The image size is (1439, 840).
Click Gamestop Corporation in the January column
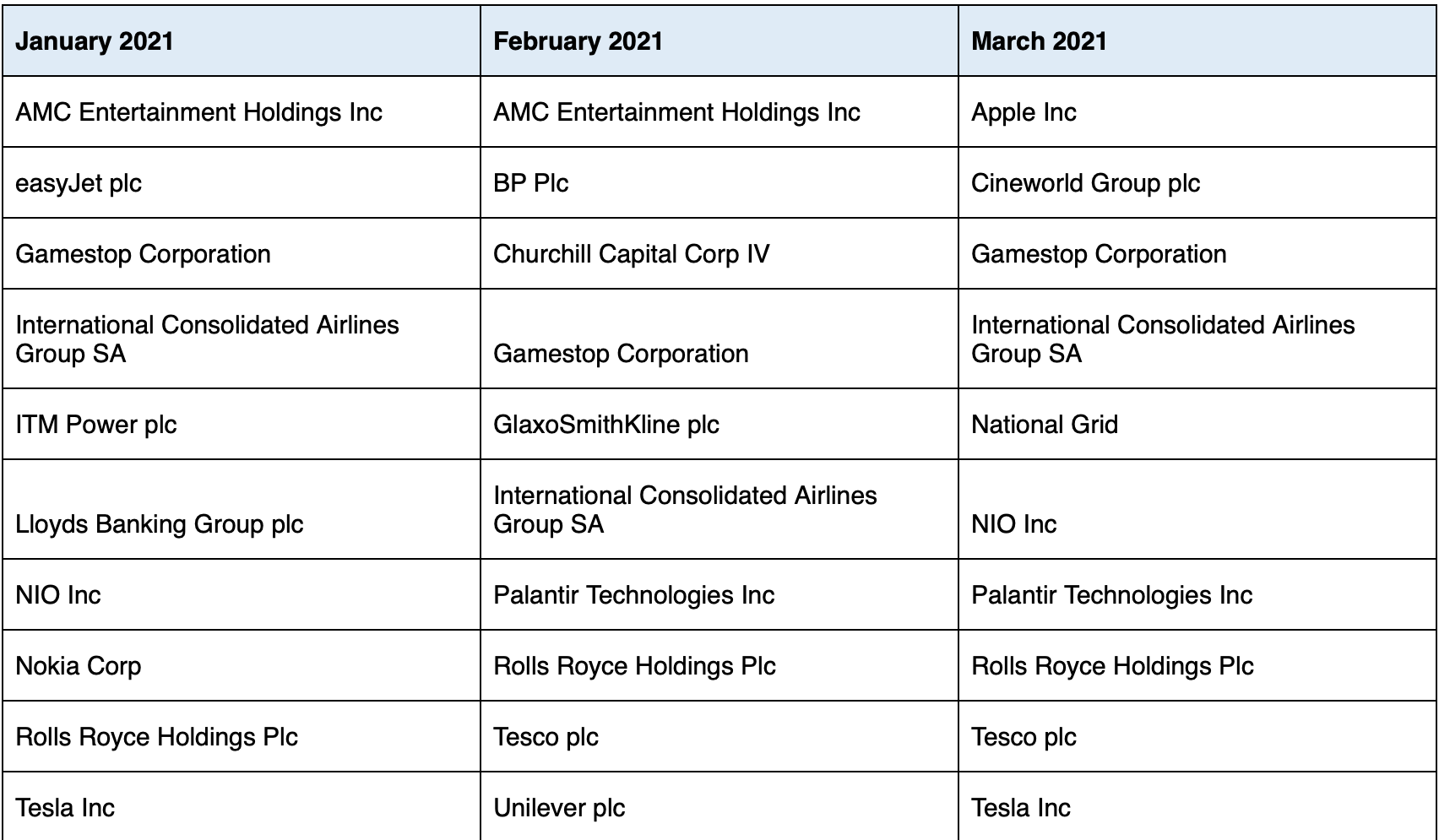(242, 254)
